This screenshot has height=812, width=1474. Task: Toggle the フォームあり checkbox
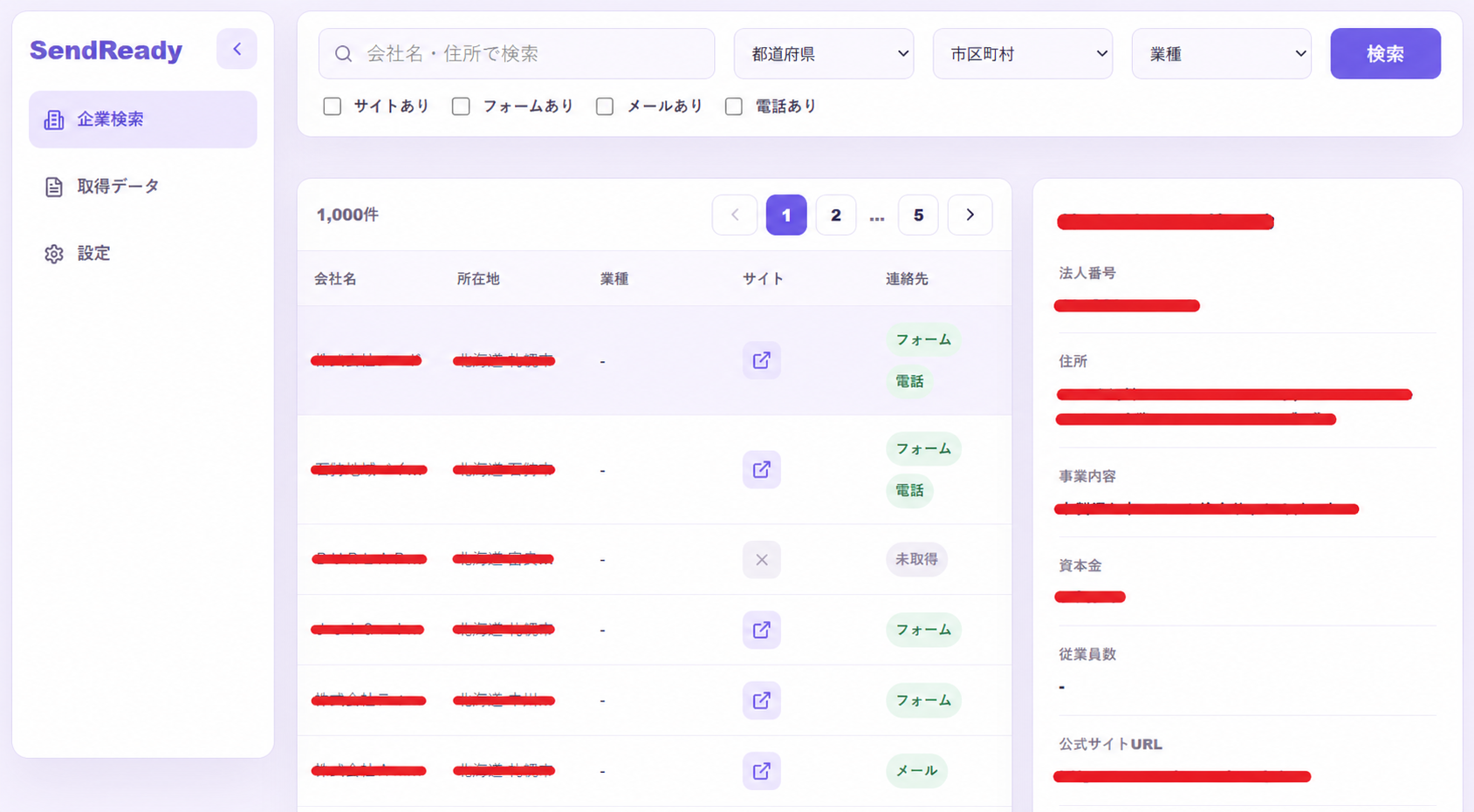pyautogui.click(x=461, y=106)
